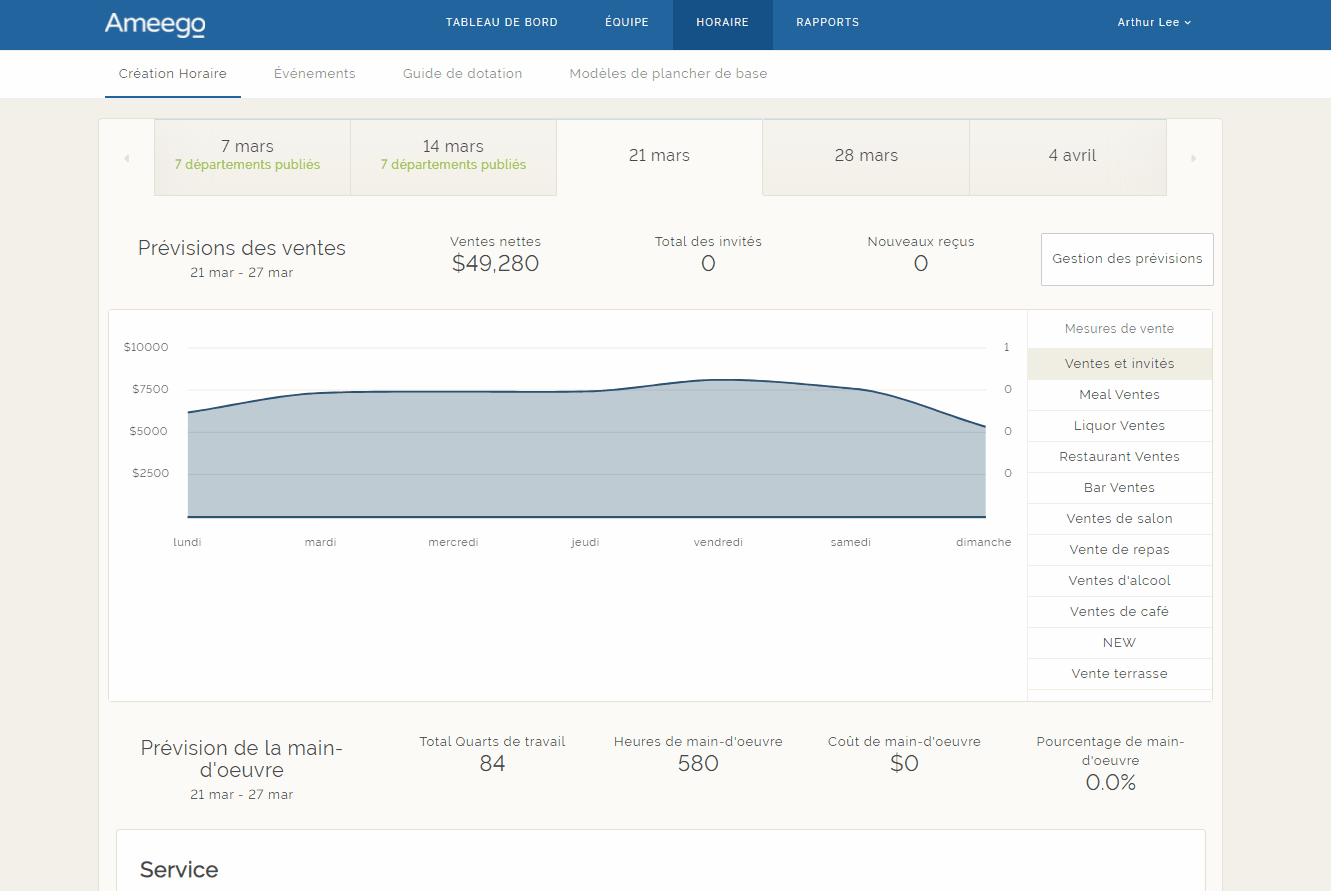Select the 4 avril week

[x=1072, y=156]
